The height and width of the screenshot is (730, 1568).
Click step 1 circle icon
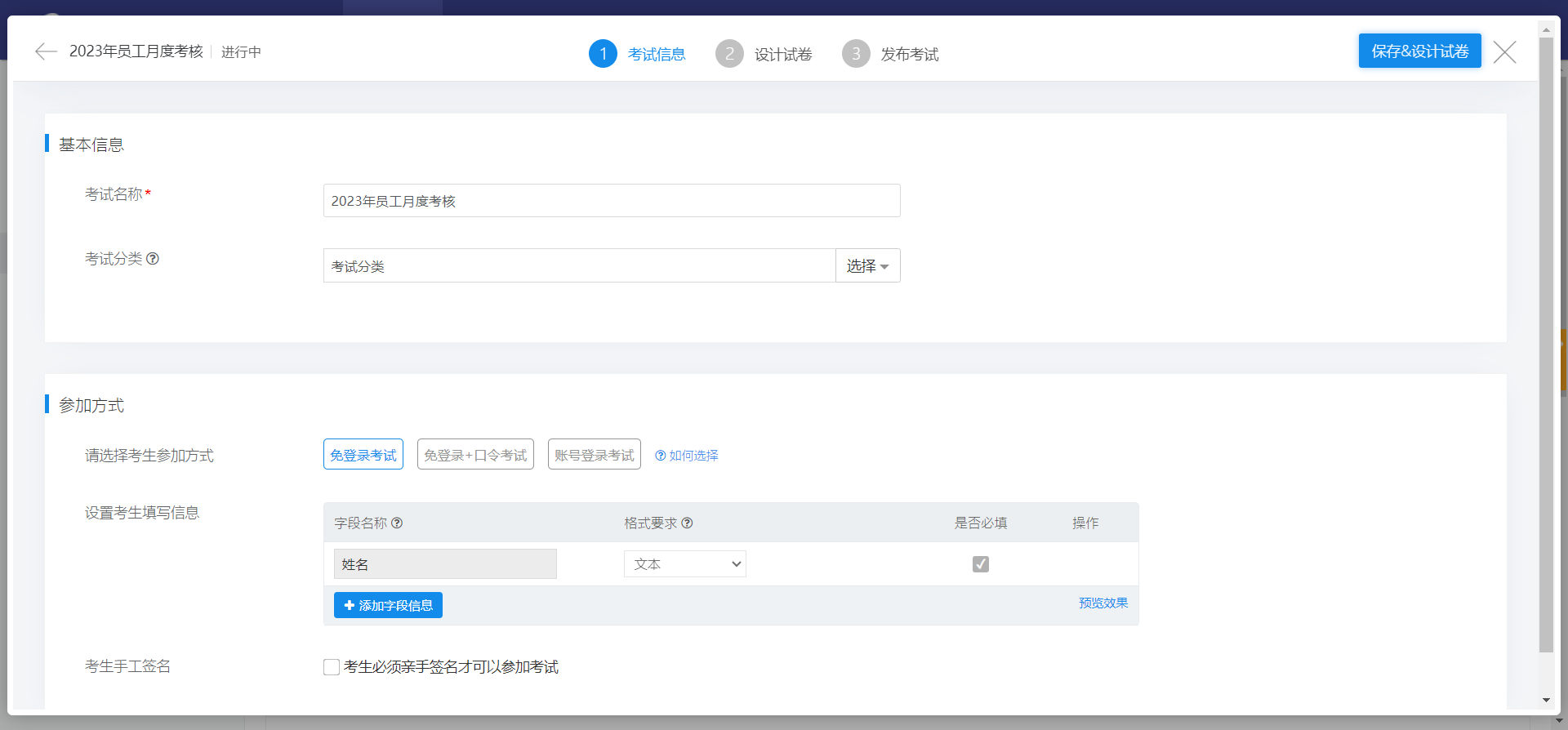click(603, 54)
